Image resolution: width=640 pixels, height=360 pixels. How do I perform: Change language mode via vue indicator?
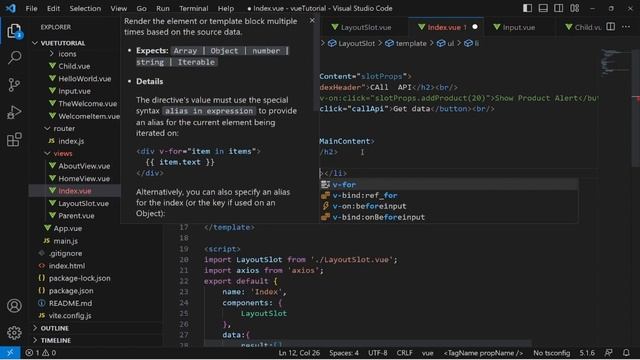click(x=427, y=353)
